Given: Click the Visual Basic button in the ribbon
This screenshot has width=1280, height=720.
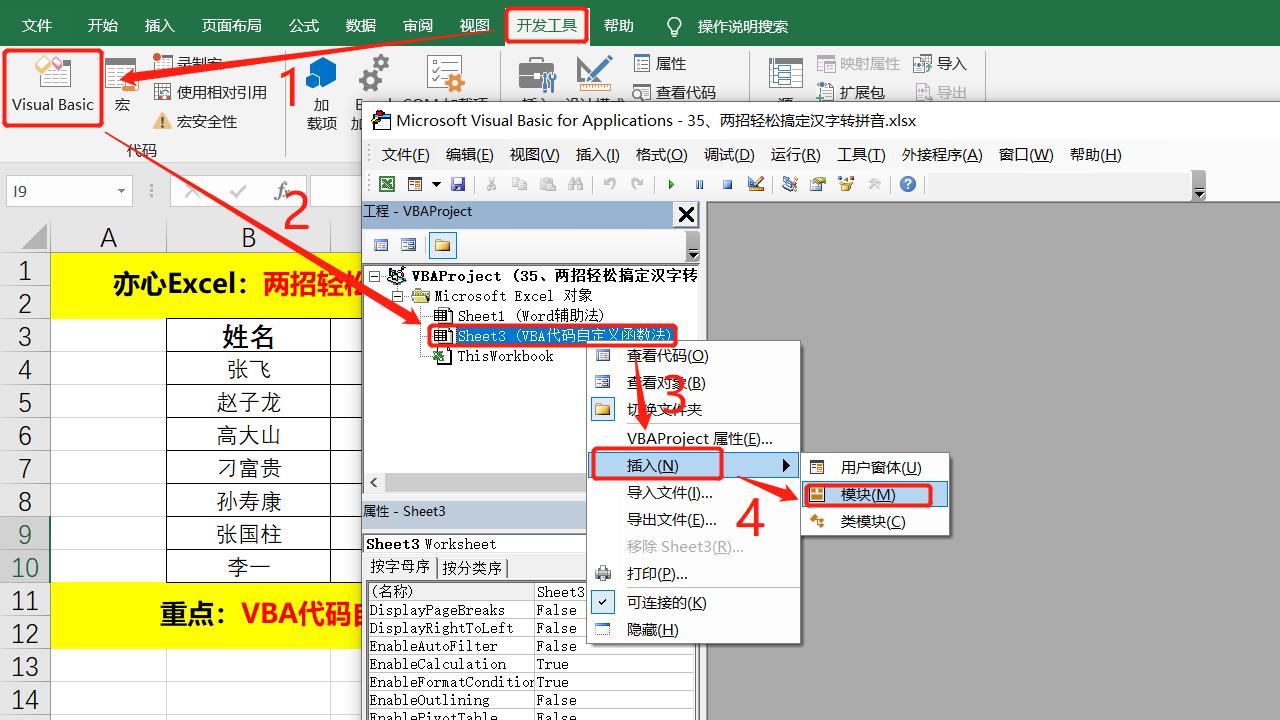Looking at the screenshot, I should click(52, 87).
